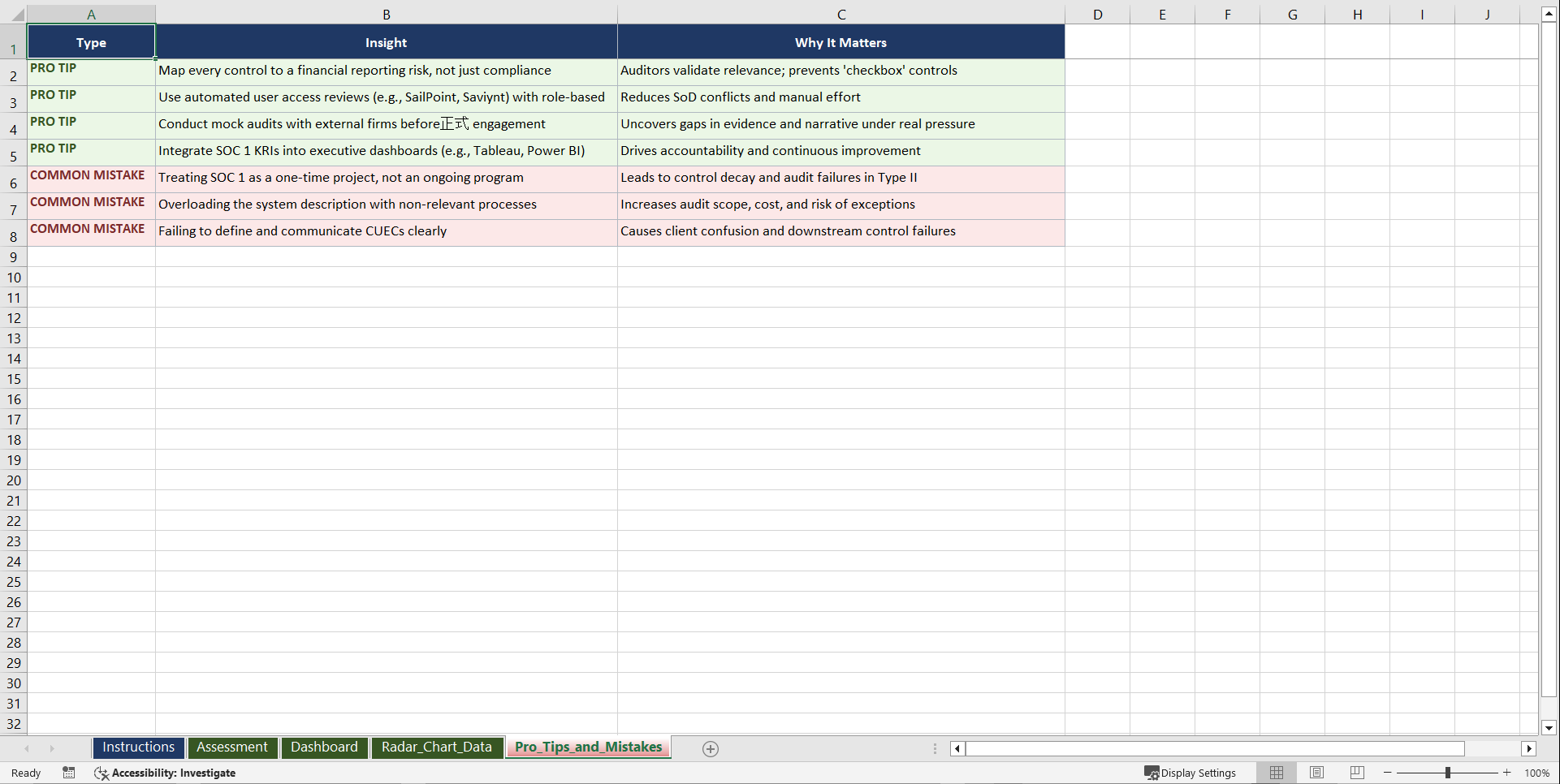
Task: Click the horizontal scrollbar right arrow
Action: tap(1529, 748)
